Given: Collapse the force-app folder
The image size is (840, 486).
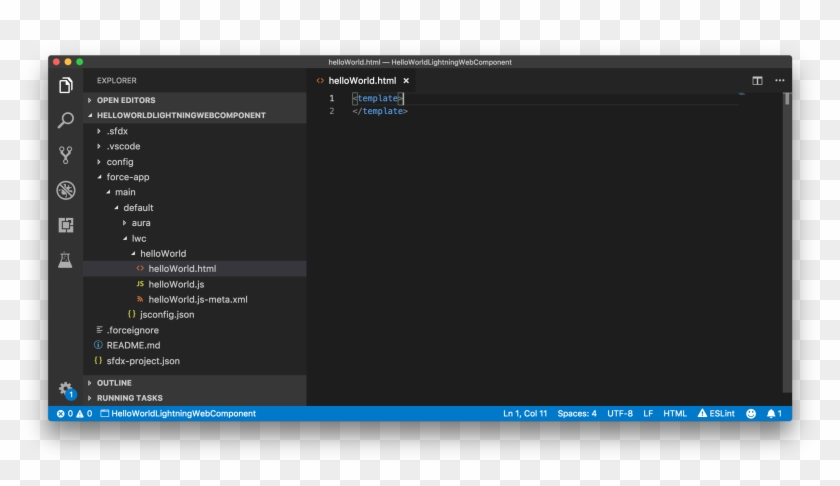Looking at the screenshot, I should click(x=194, y=177).
